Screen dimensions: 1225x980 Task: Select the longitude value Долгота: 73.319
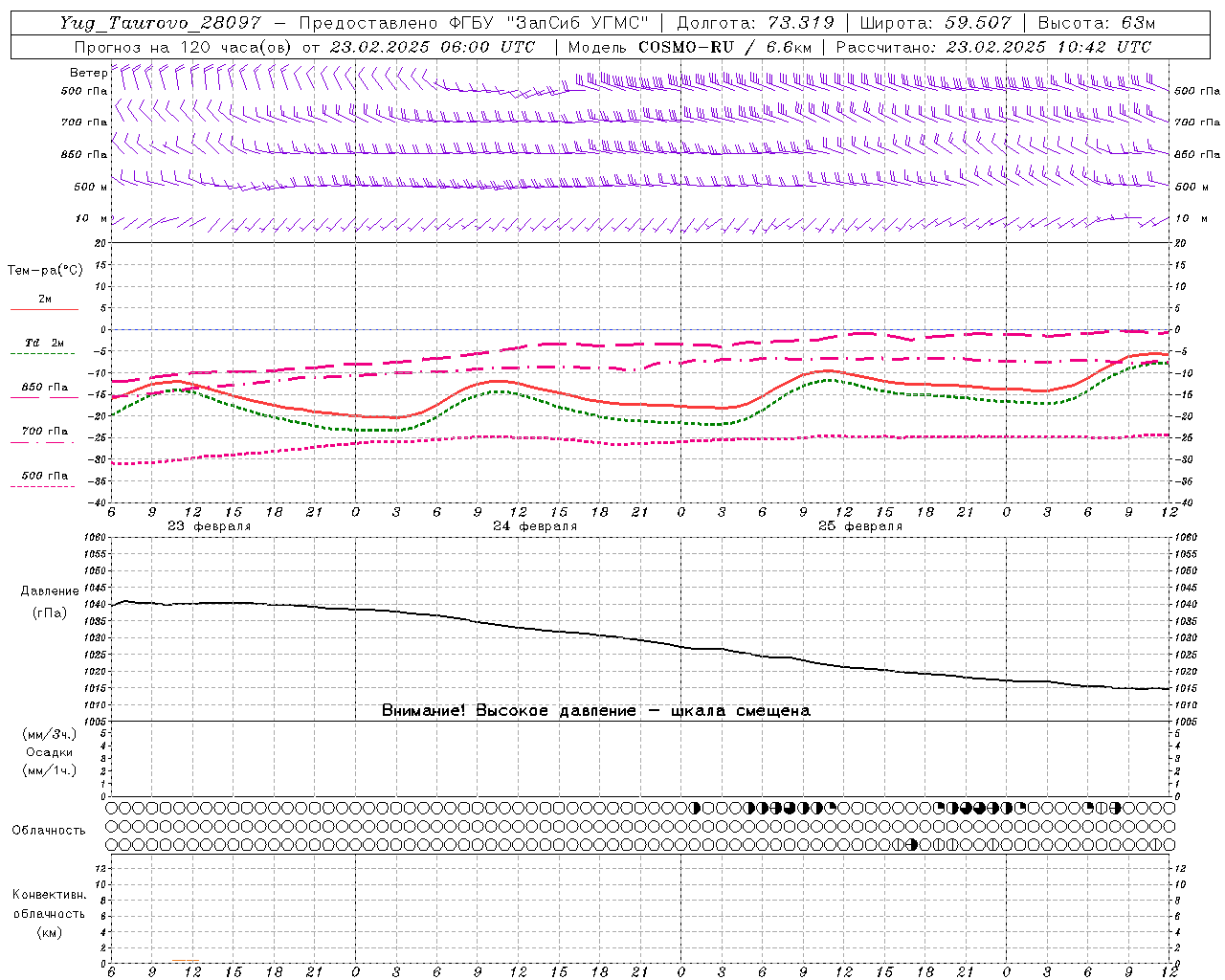755,23
